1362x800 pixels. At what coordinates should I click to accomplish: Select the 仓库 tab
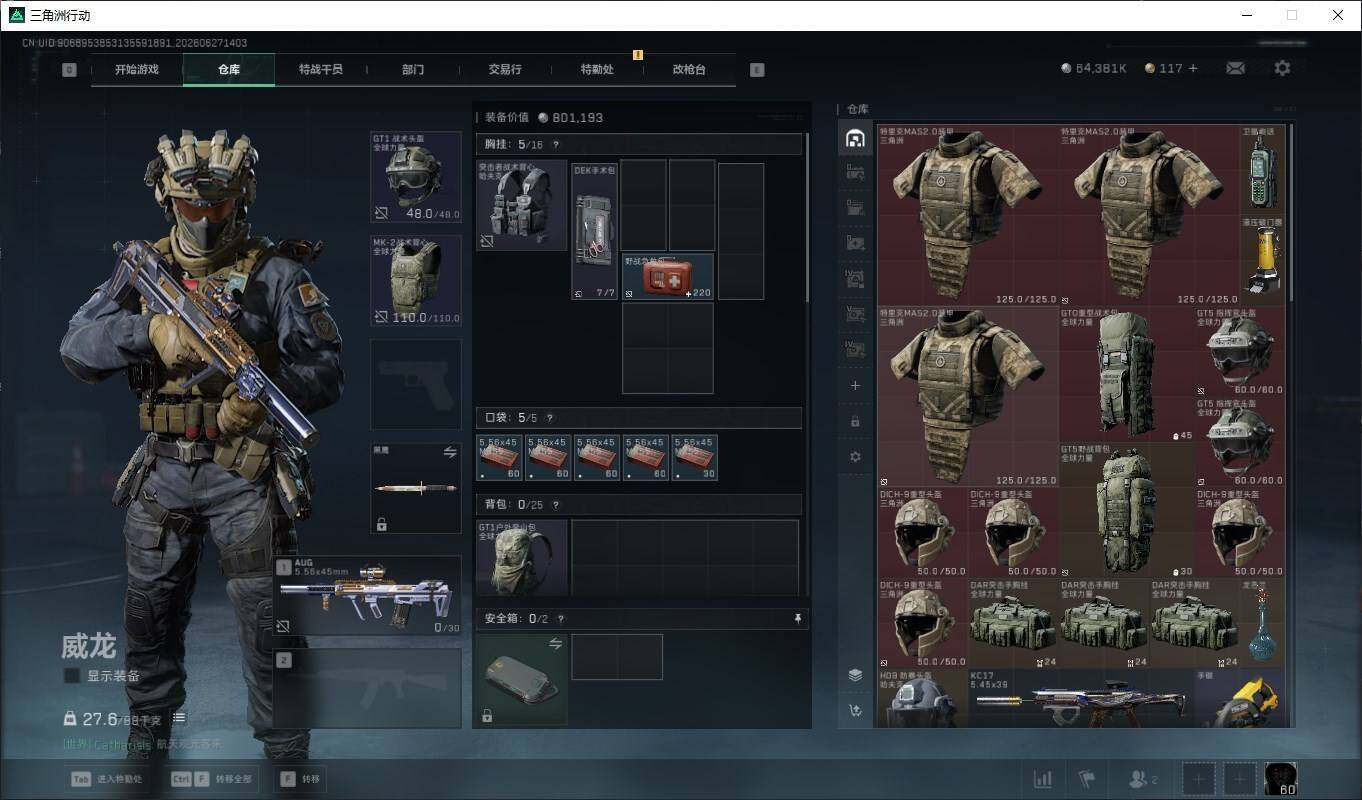229,70
